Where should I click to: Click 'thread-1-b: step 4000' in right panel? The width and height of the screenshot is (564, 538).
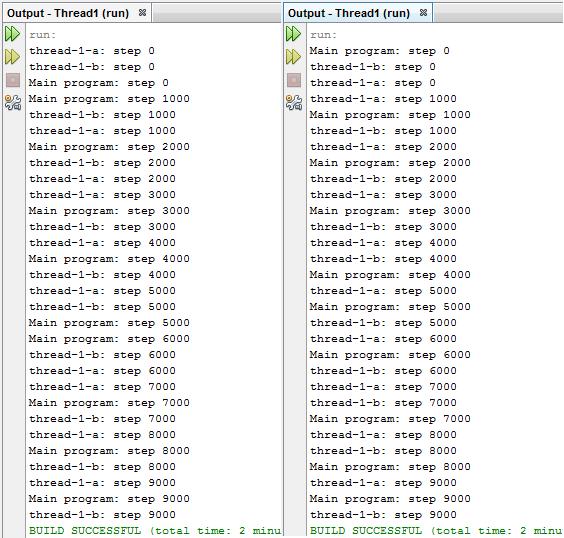coord(383,259)
